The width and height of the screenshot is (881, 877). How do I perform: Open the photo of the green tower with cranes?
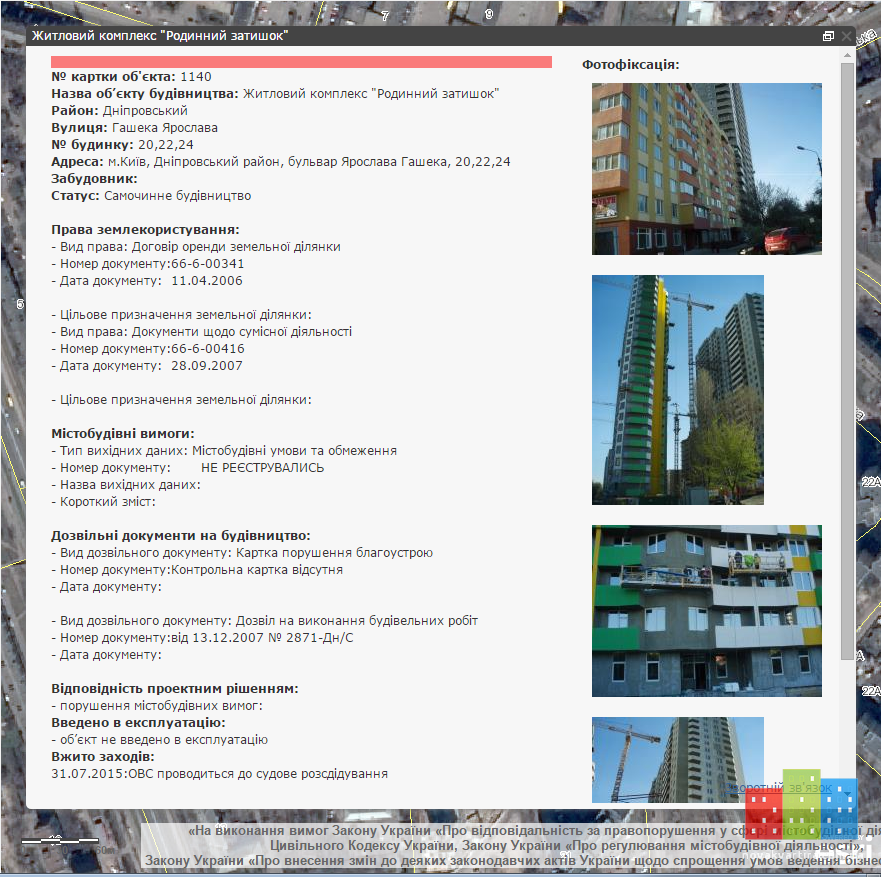[678, 389]
